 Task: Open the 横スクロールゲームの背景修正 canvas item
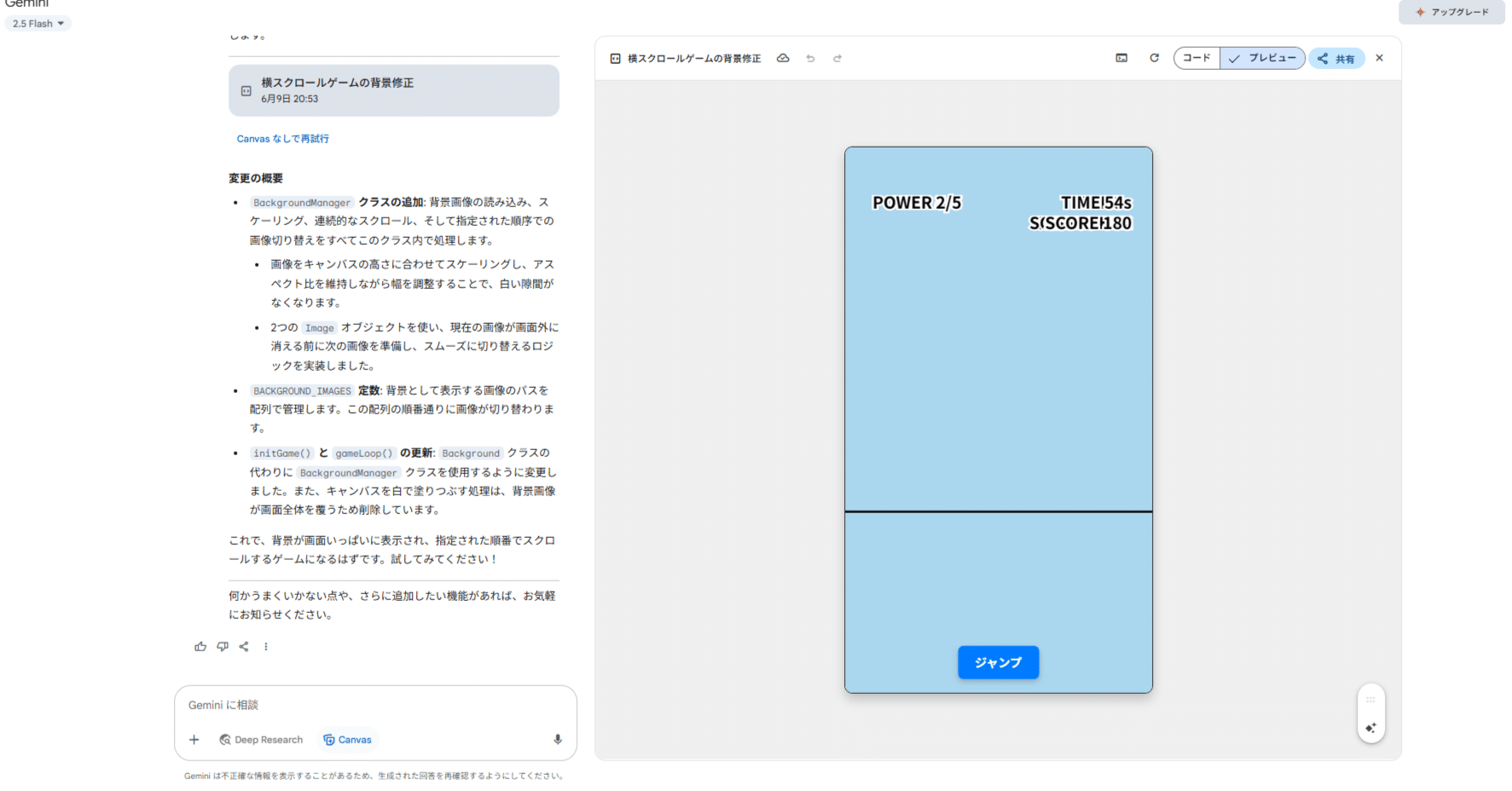[x=393, y=89]
